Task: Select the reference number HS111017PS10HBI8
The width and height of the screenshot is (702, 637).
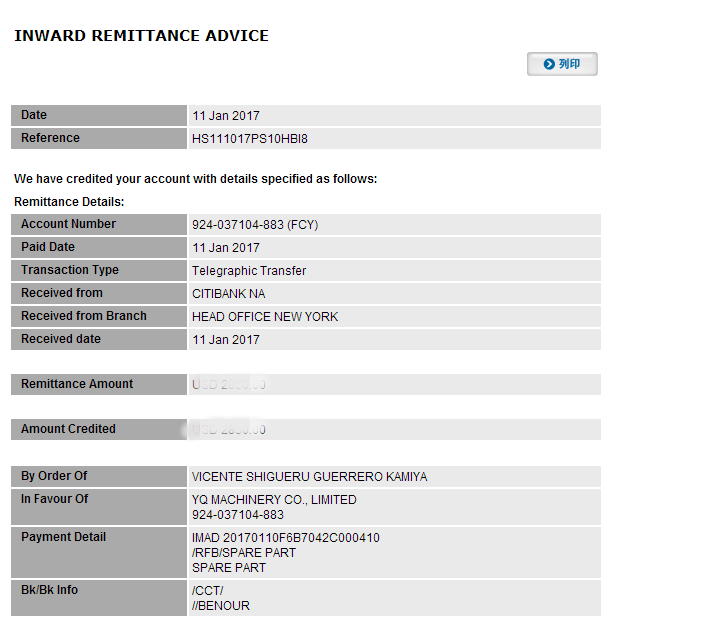Action: coord(249,139)
